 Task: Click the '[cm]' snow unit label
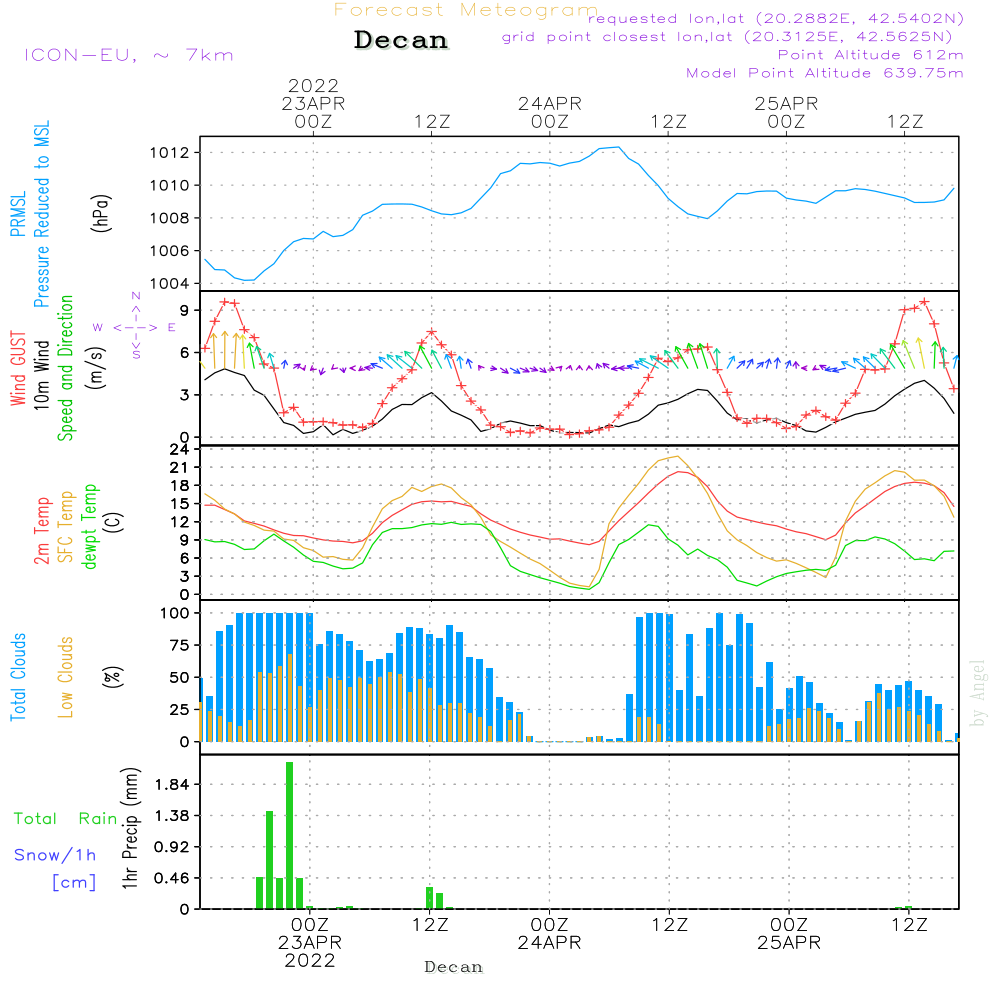tap(74, 883)
